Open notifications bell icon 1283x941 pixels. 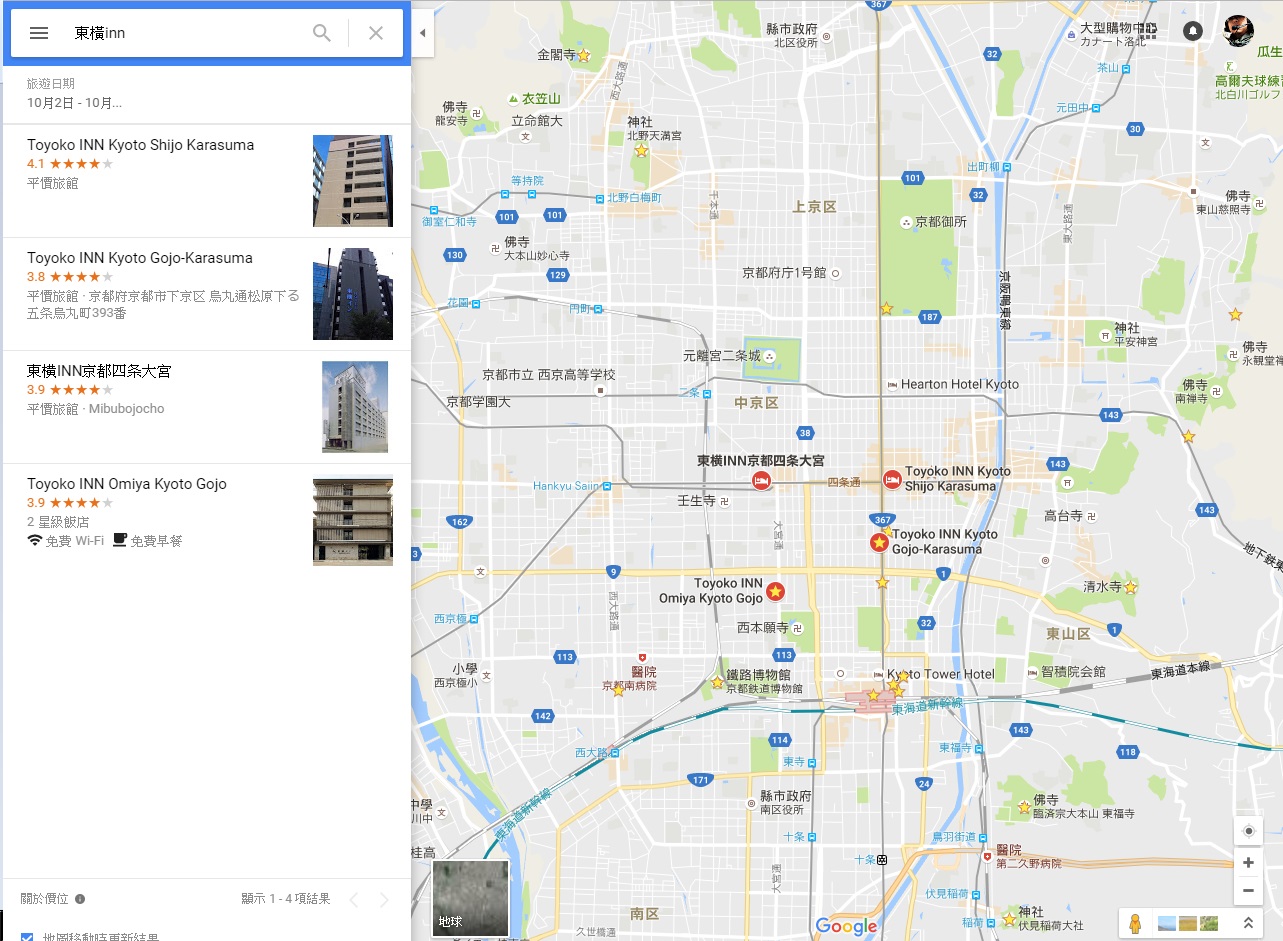[1192, 31]
